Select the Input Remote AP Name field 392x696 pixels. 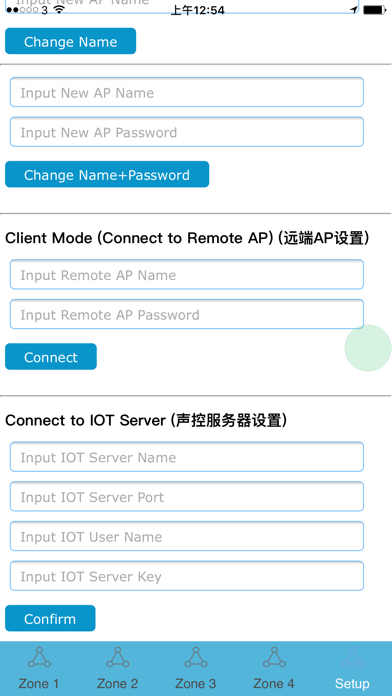tap(186, 275)
